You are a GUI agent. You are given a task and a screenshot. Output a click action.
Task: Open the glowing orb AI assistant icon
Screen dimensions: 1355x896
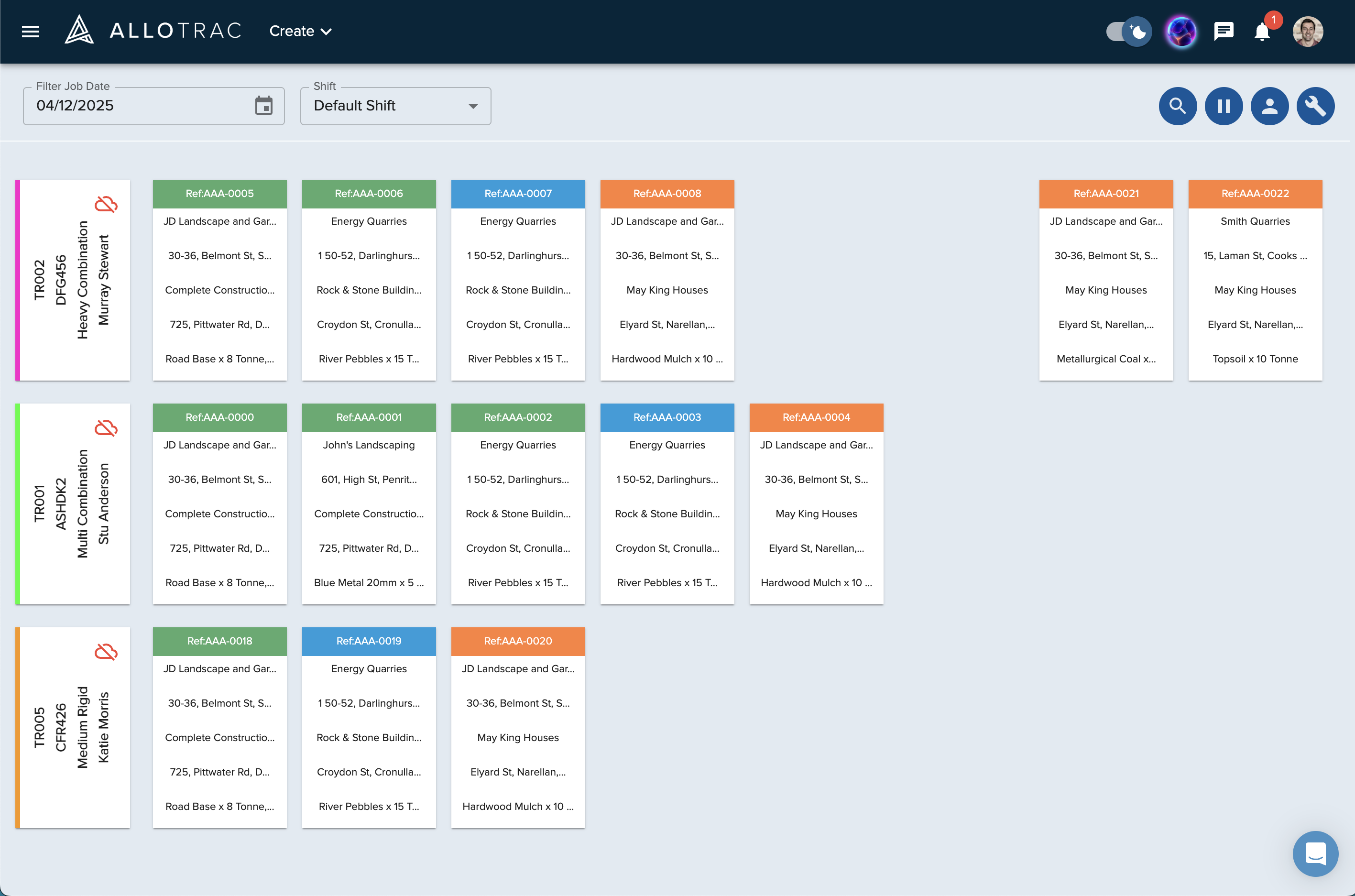click(1181, 31)
